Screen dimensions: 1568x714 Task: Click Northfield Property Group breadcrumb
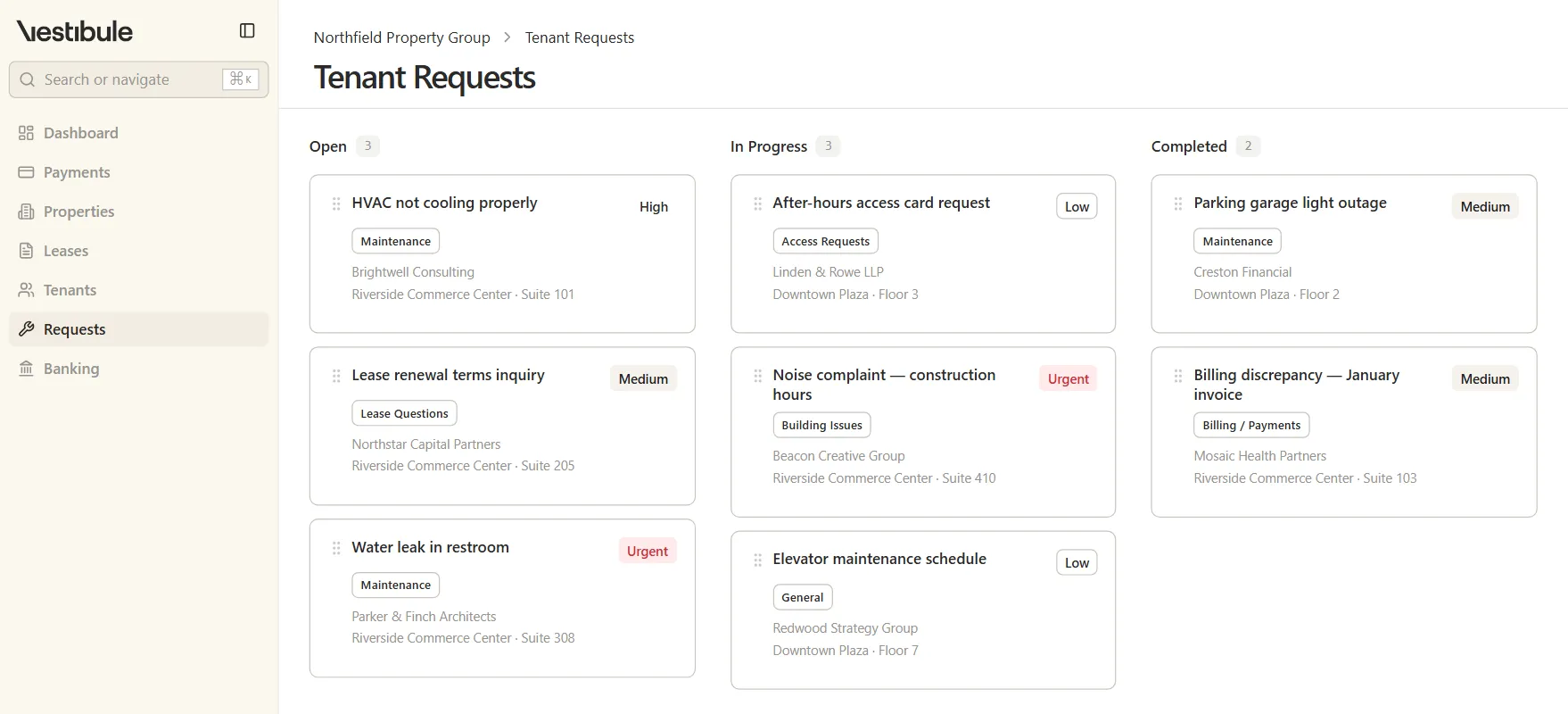[402, 37]
